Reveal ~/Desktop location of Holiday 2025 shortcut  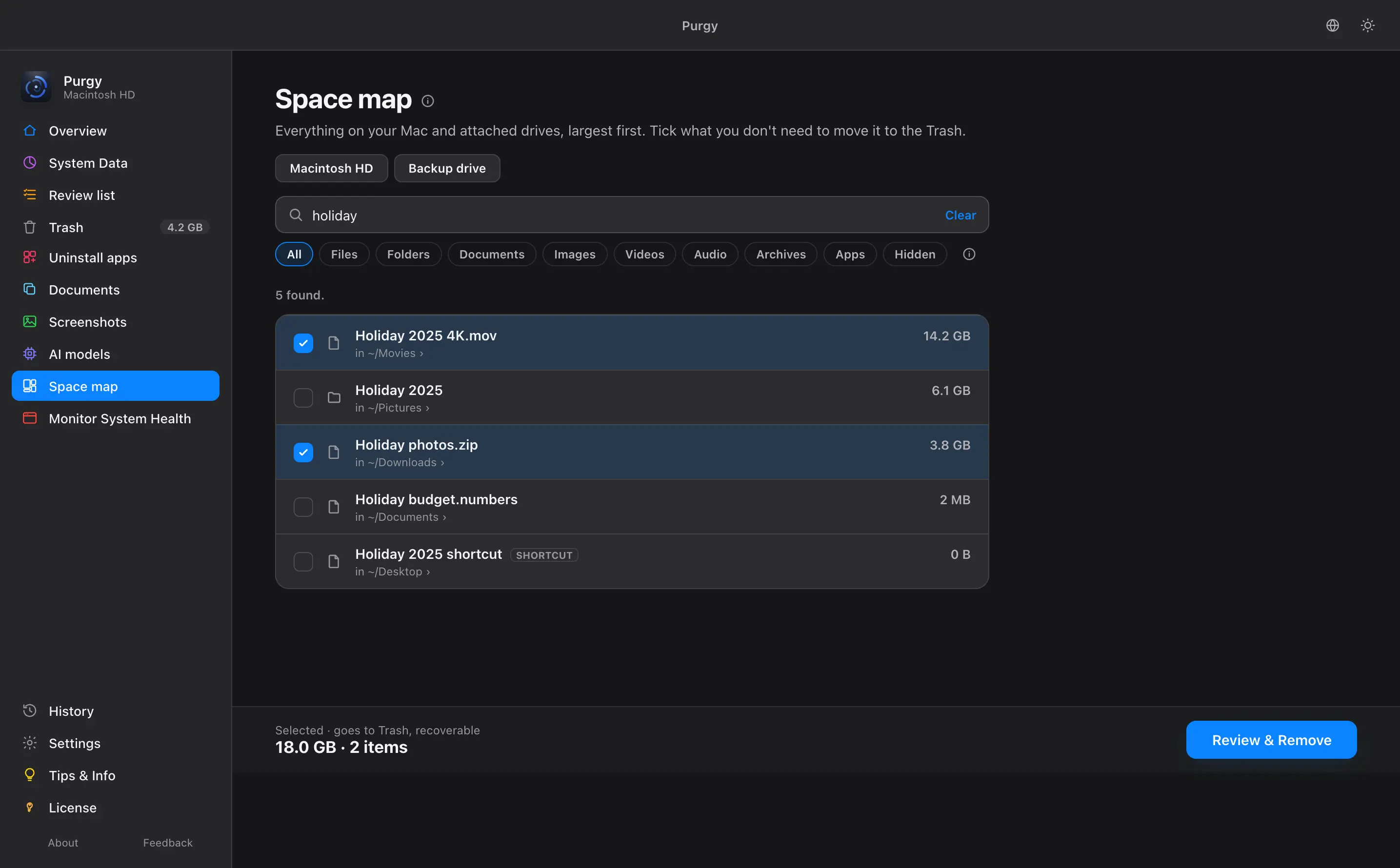(x=393, y=572)
